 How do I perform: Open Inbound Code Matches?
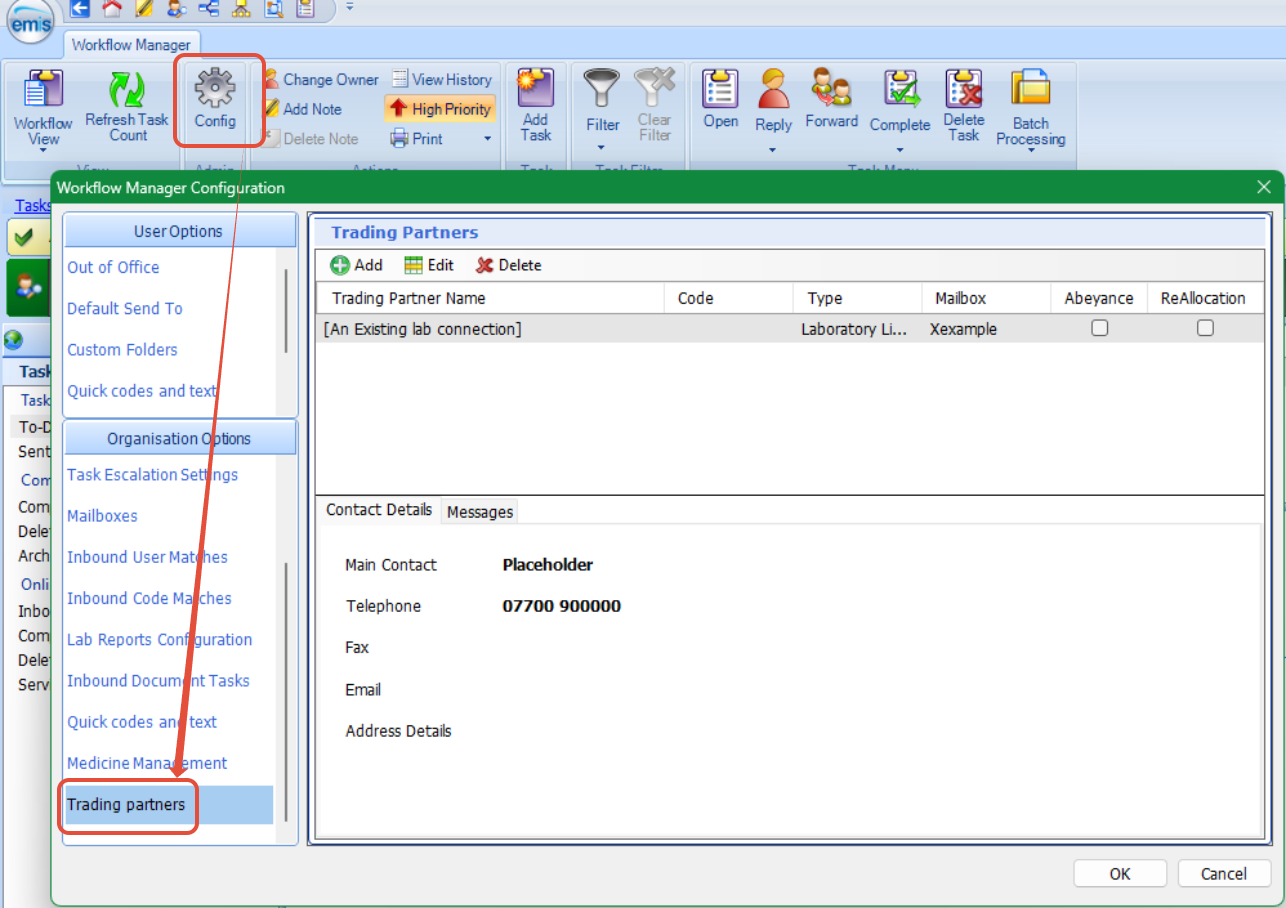pyautogui.click(x=149, y=598)
